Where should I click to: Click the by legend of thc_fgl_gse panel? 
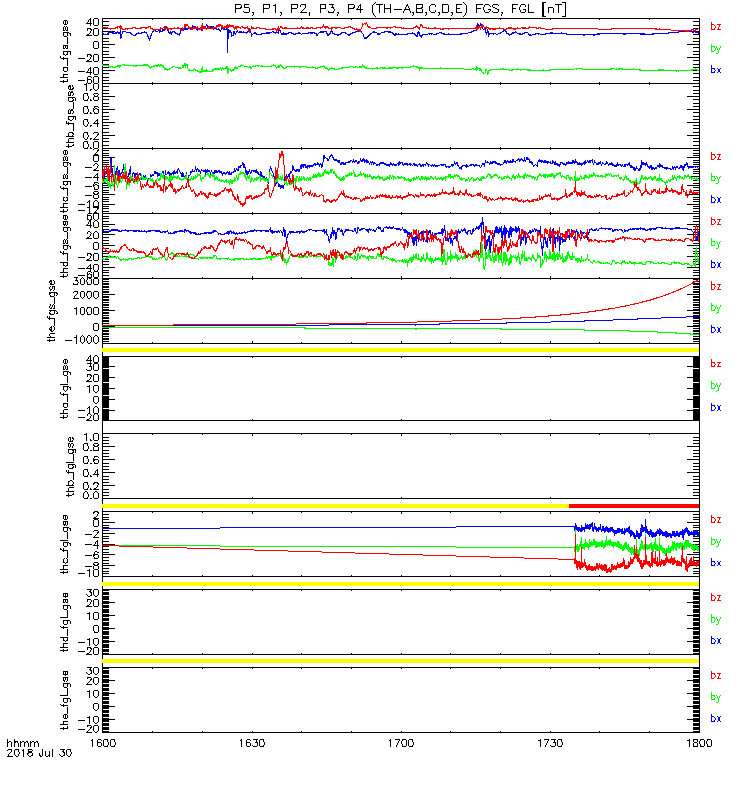(716, 541)
